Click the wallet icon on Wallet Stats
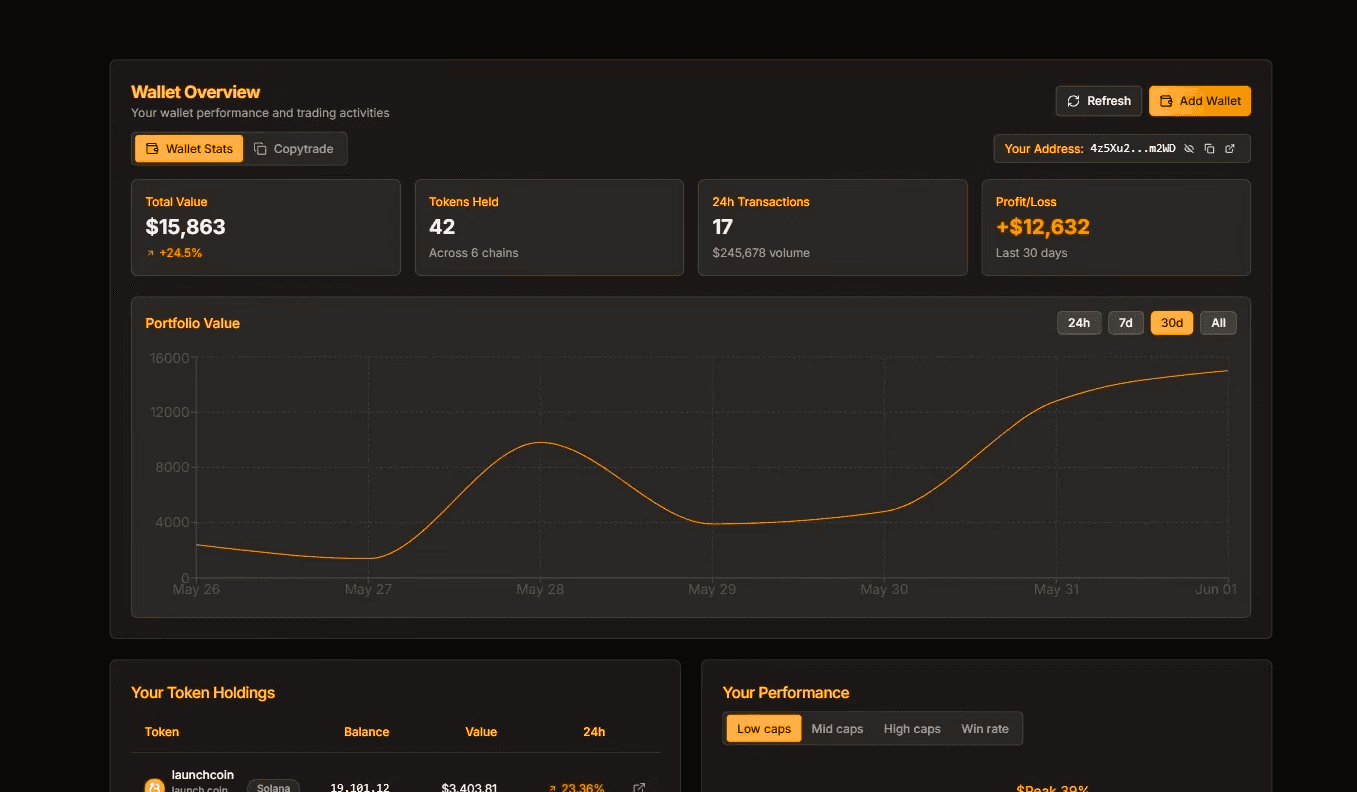Screen dimensions: 1357x792 (x=153, y=149)
